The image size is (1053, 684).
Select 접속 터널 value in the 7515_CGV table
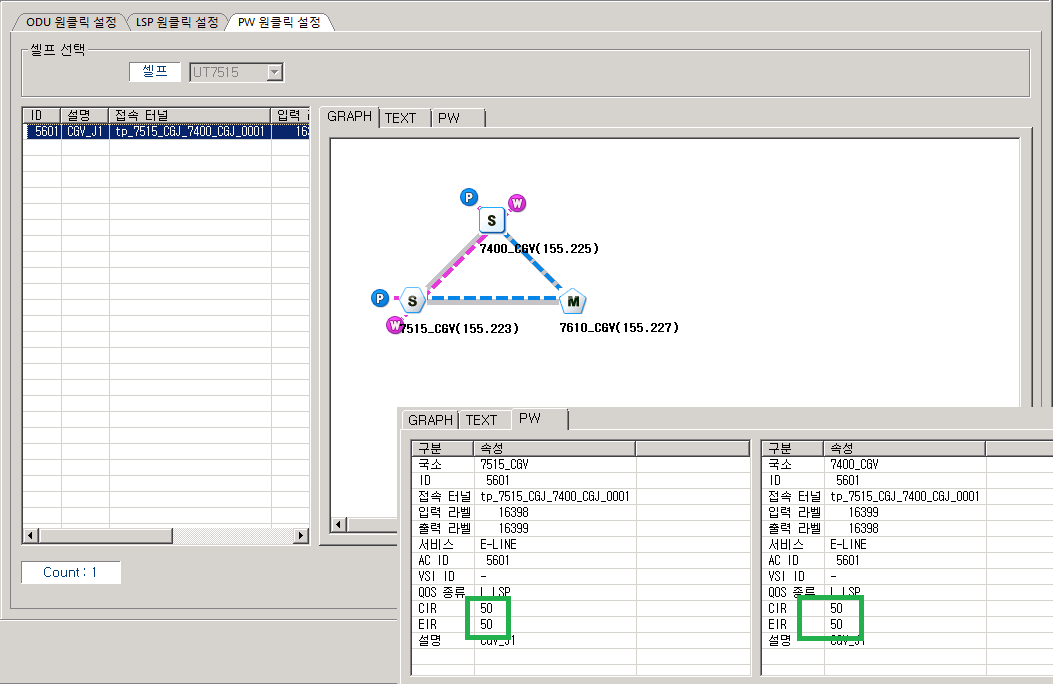[555, 497]
